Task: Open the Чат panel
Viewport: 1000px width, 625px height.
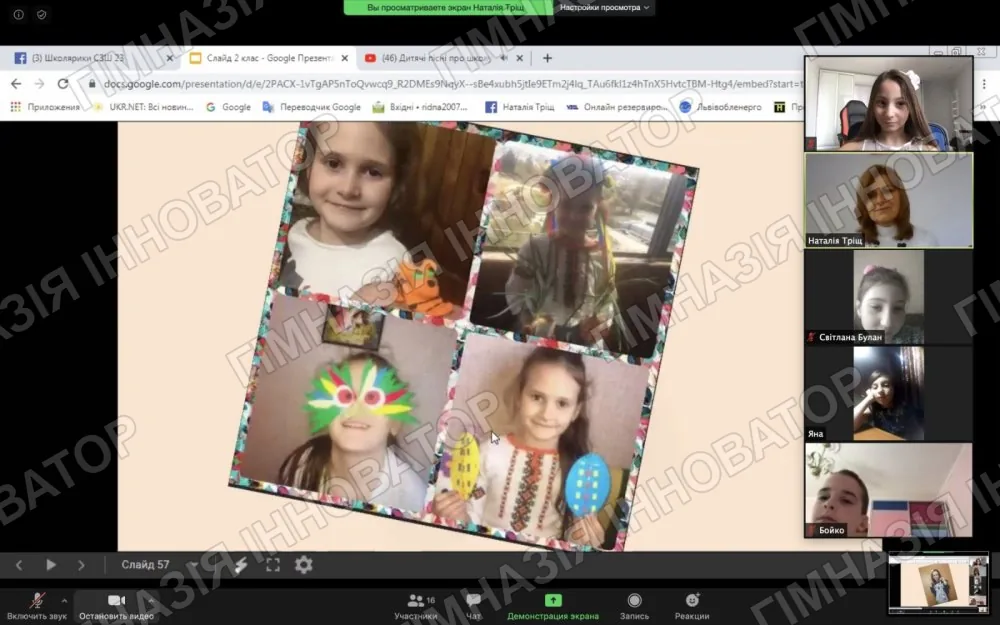Action: 473,607
